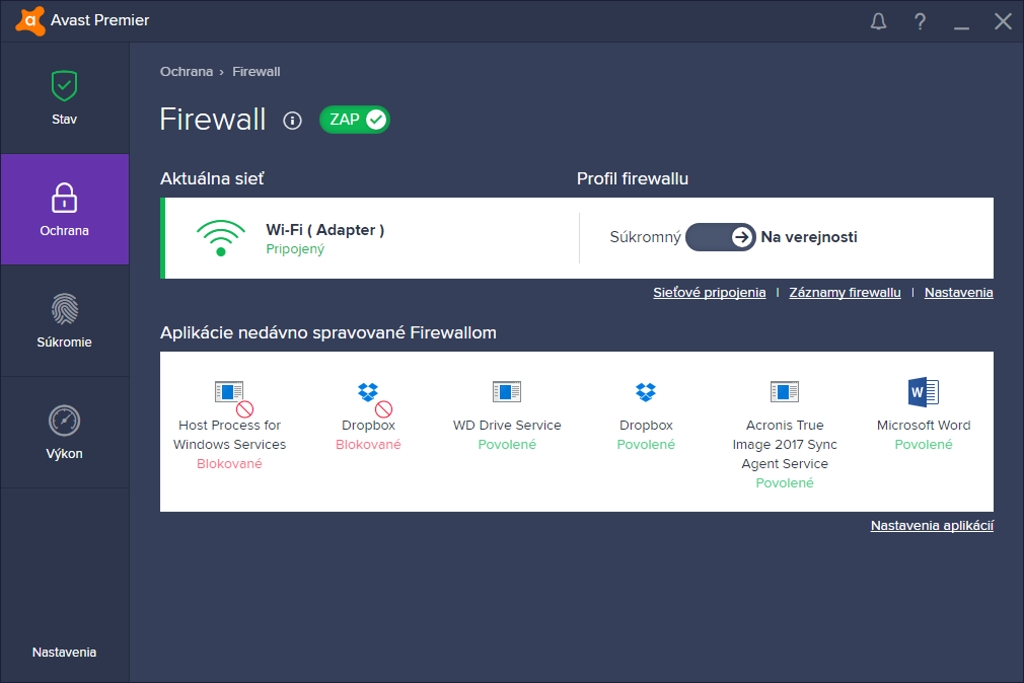Click the Host Process for Windows Services icon
Screen dimensions: 1024x683
point(229,392)
